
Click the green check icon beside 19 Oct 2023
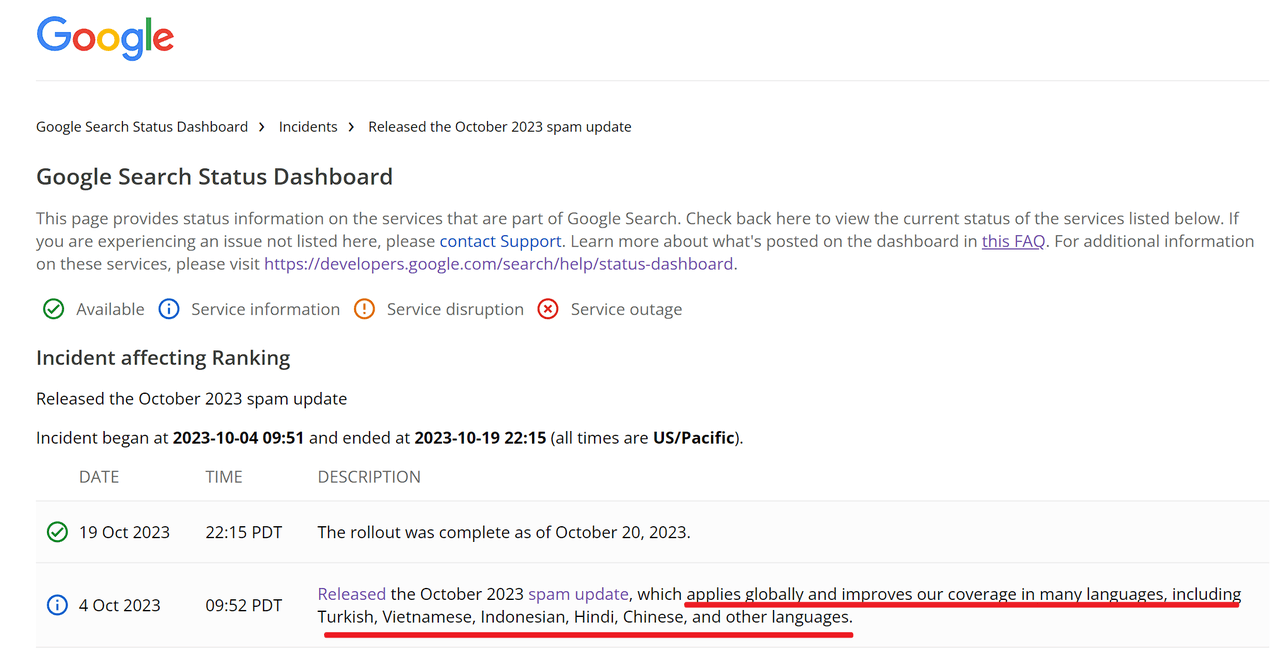(x=57, y=532)
